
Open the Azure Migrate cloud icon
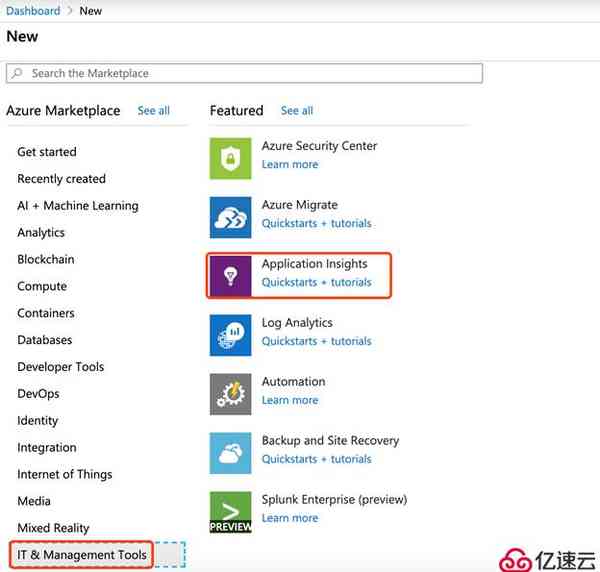point(230,217)
